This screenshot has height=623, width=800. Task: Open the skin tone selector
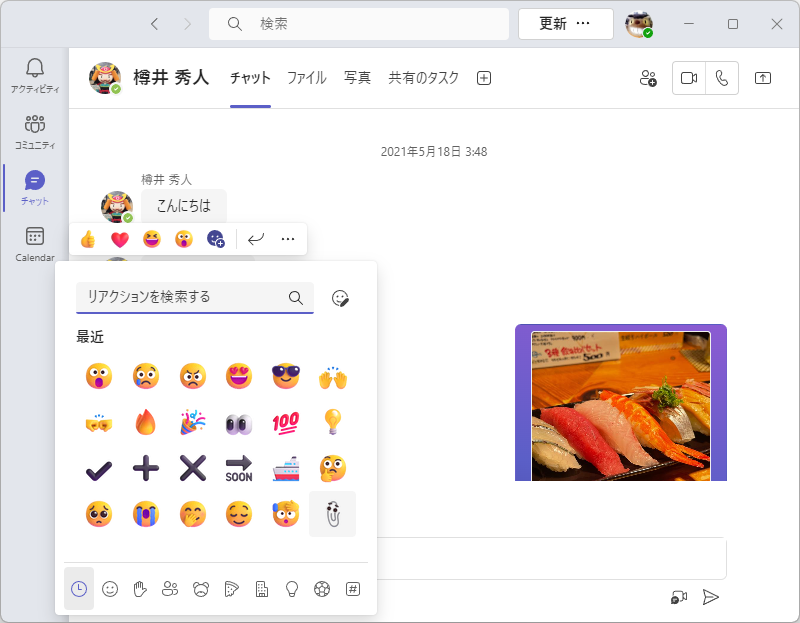[339, 297]
